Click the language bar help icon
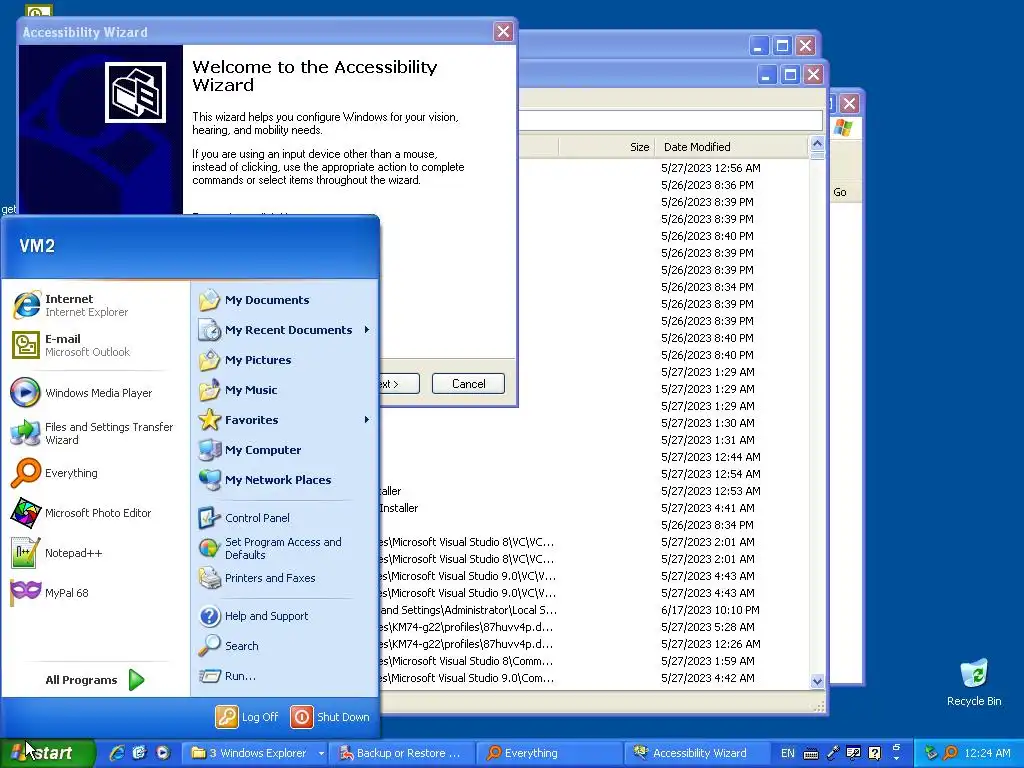Screen dimensions: 1024x768 pyautogui.click(x=874, y=753)
